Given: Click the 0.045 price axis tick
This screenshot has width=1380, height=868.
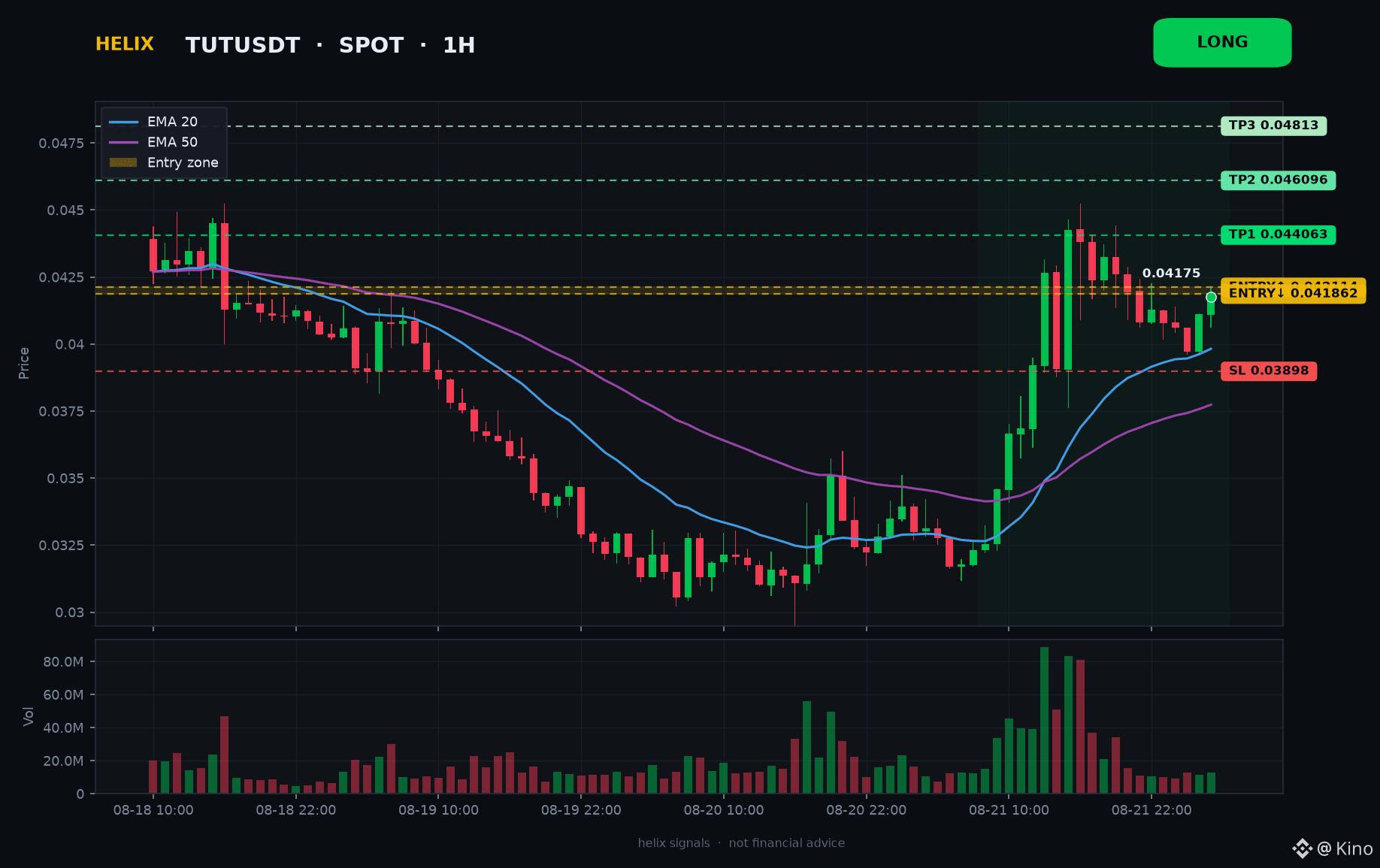Looking at the screenshot, I should tap(66, 210).
